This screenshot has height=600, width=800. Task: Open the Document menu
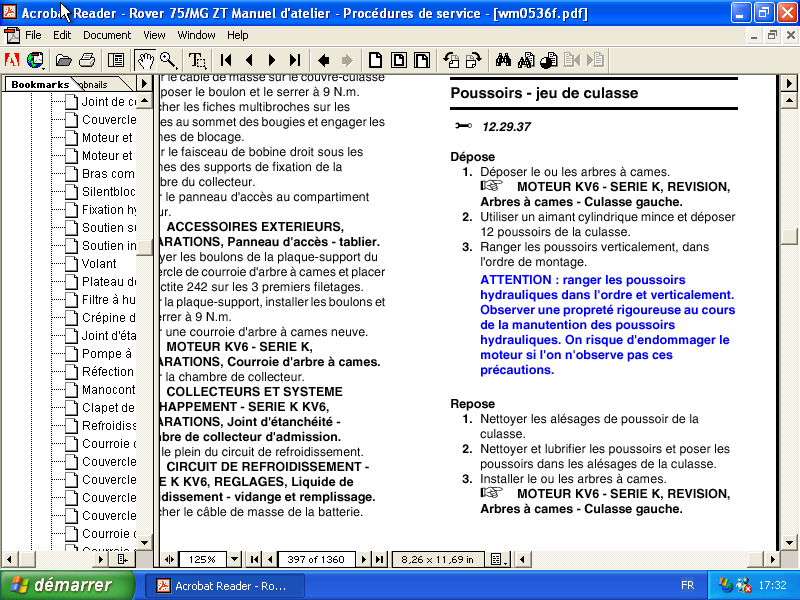coord(107,35)
